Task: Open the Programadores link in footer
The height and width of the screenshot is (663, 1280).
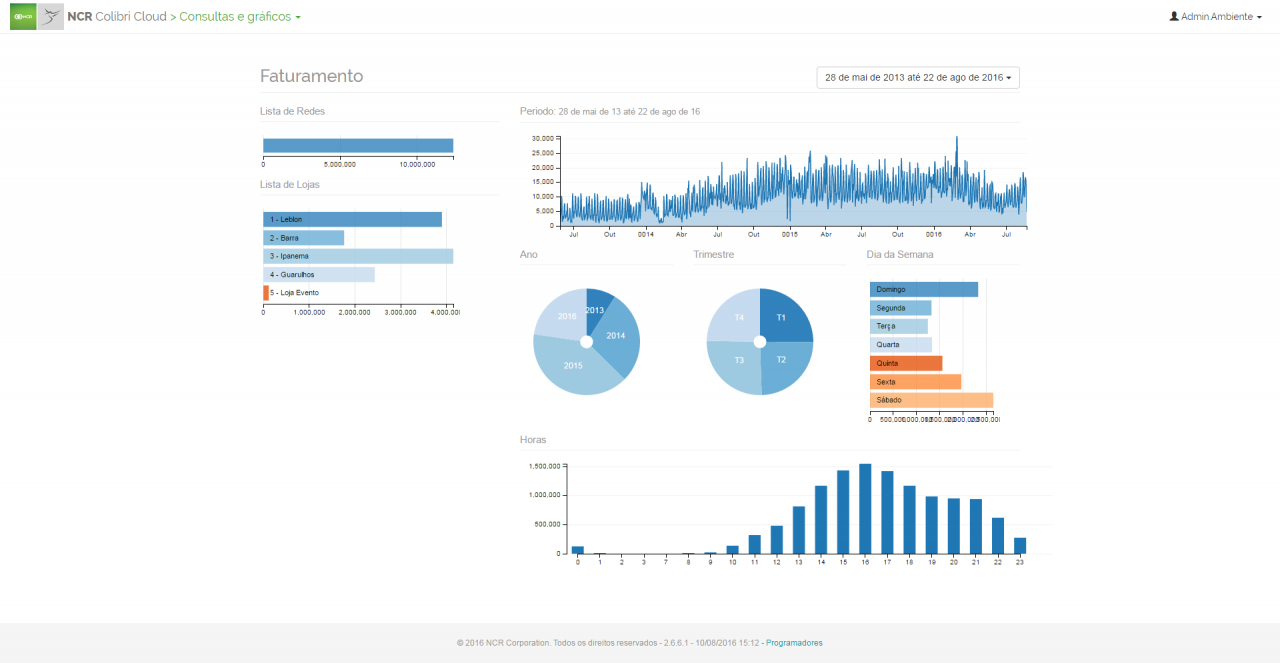Action: [x=794, y=643]
